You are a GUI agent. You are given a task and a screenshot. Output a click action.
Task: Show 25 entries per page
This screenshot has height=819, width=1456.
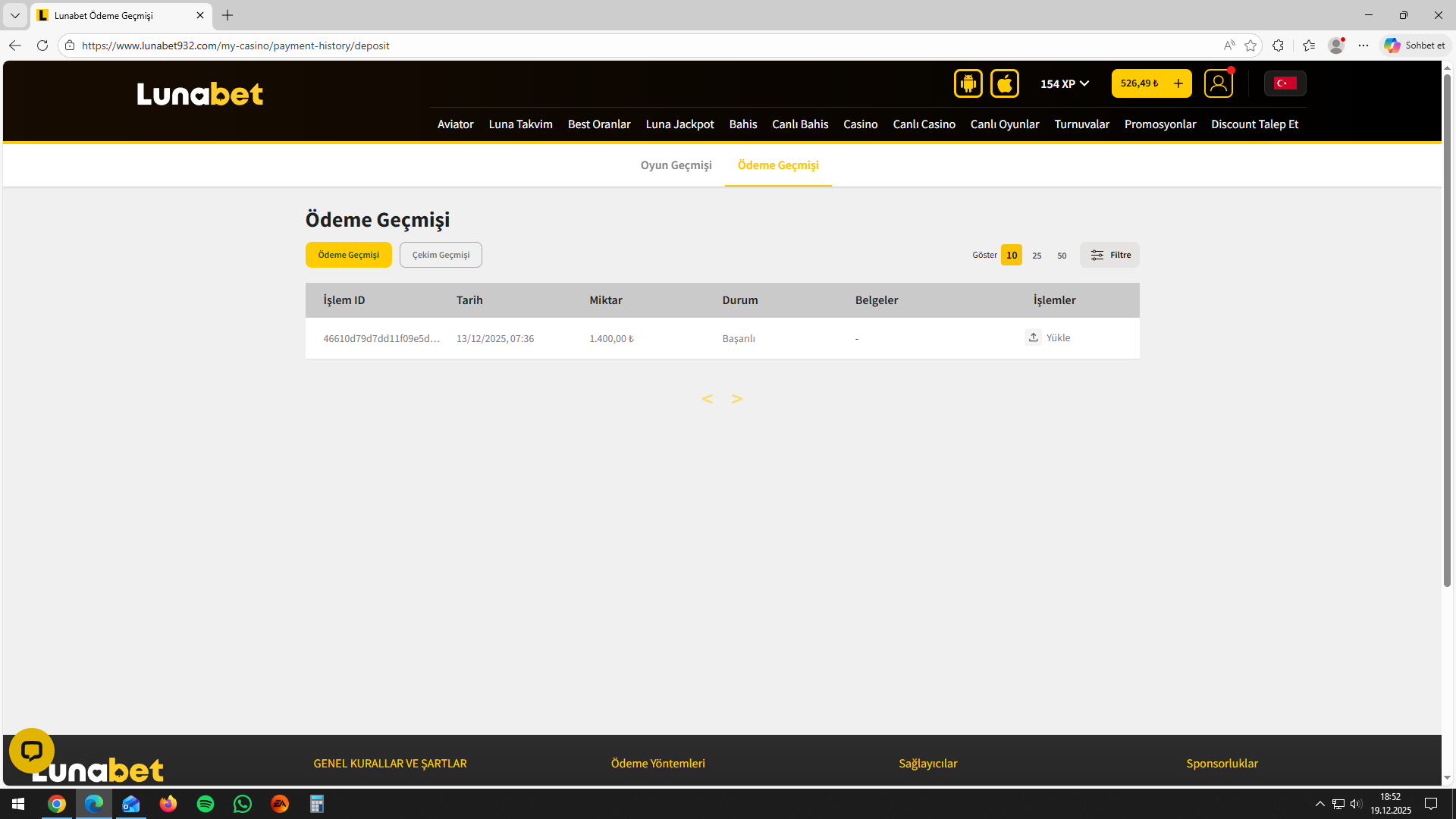click(x=1037, y=256)
